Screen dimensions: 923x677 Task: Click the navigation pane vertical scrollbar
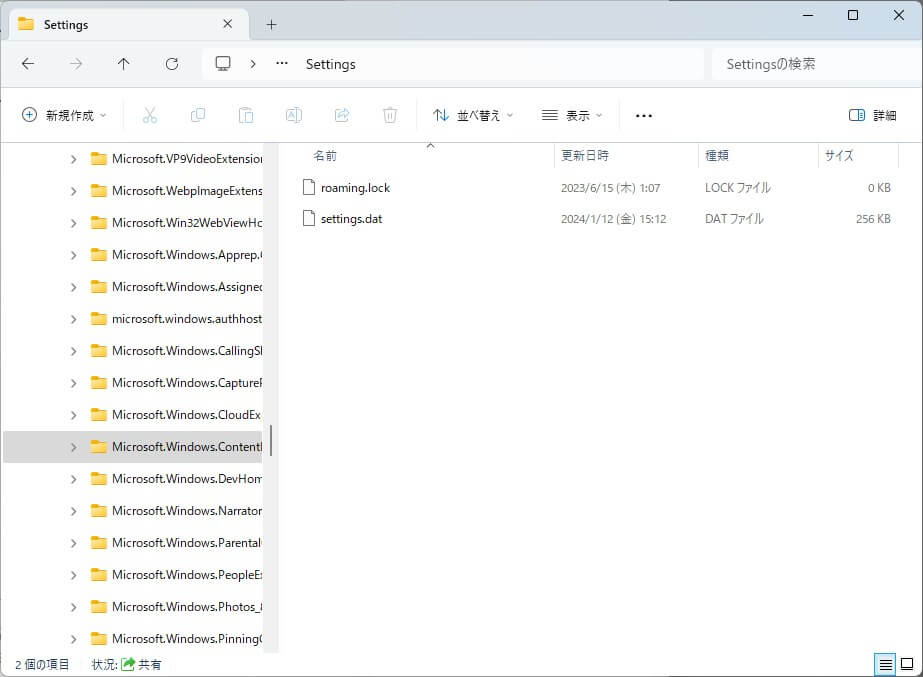click(x=271, y=440)
